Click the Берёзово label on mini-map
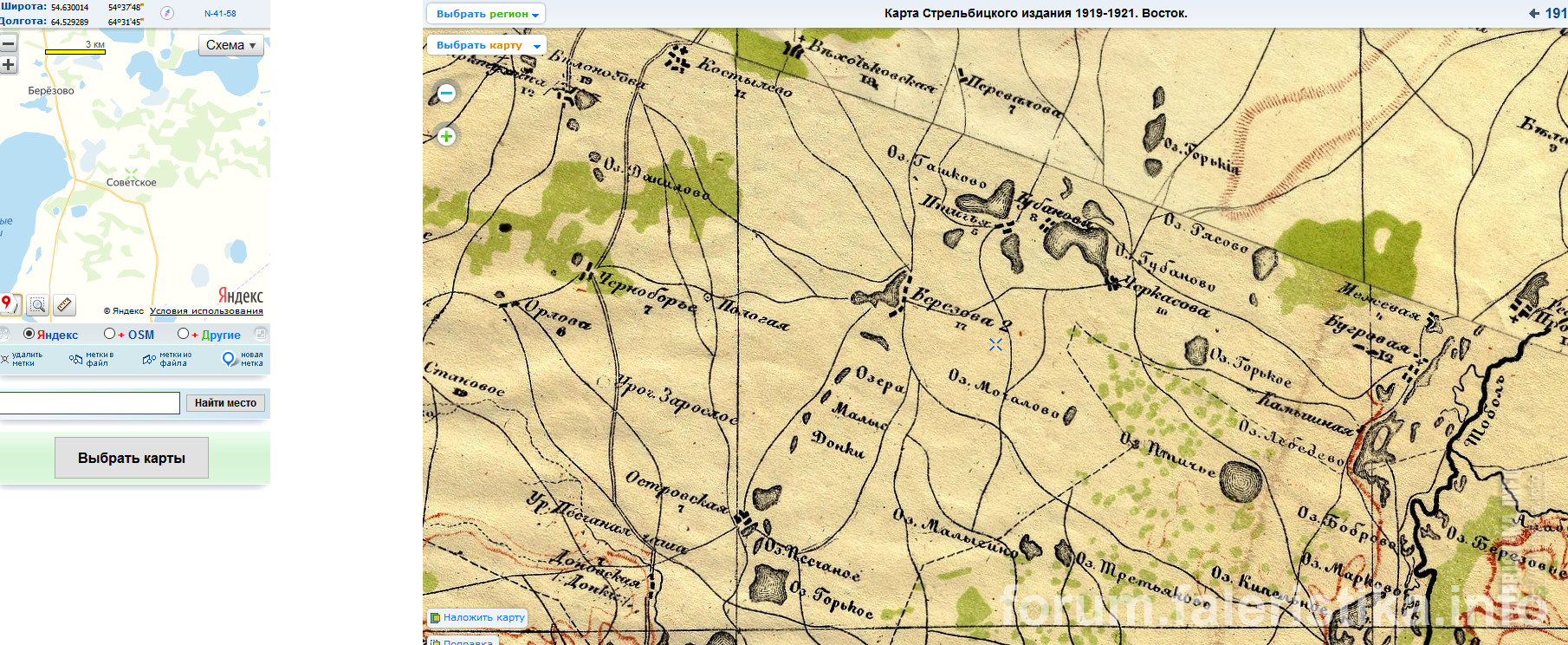1568x645 pixels. tap(51, 91)
